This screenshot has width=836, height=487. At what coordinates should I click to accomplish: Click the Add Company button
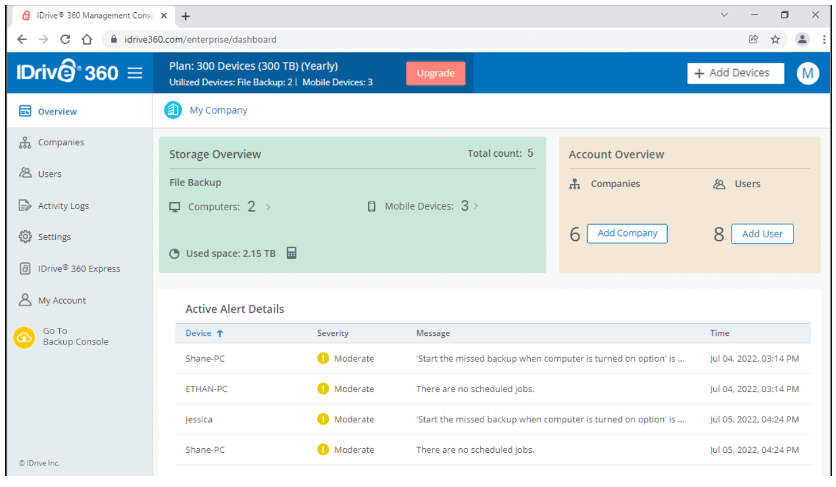click(x=627, y=234)
